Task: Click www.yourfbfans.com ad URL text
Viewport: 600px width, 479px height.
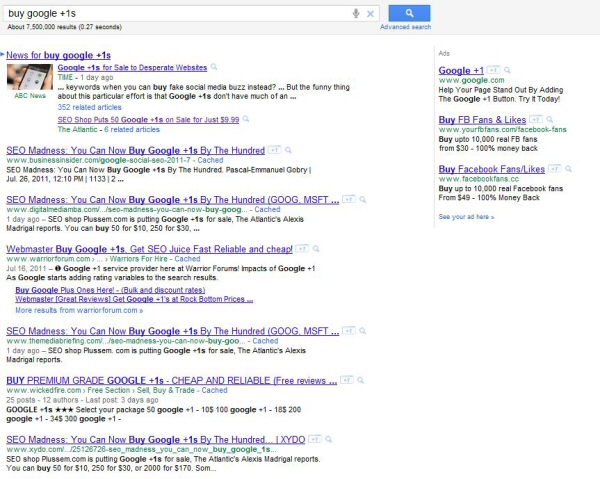Action: coord(502,129)
